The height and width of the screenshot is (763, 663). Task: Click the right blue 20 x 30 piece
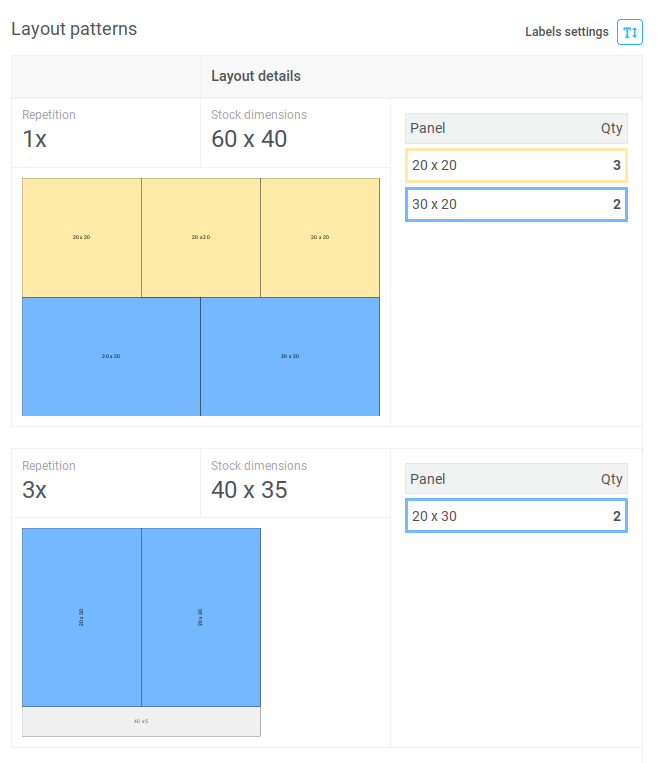(201, 618)
